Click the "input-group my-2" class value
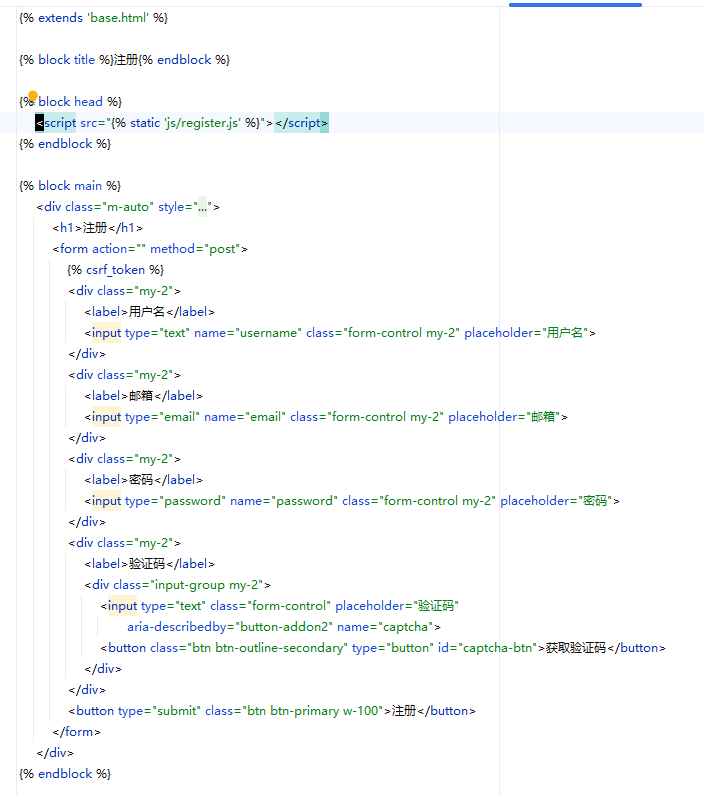This screenshot has height=795, width=704. (x=207, y=585)
